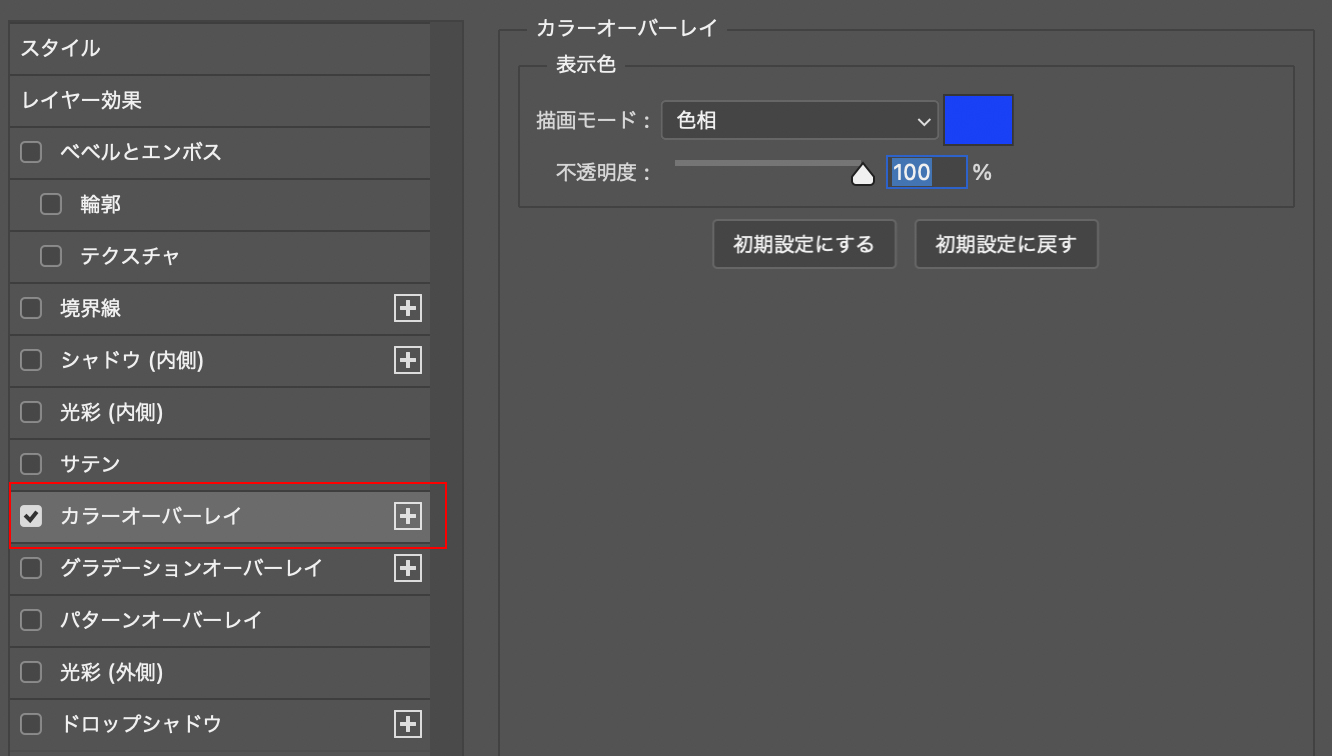Click the plus icon next to シャドウ (内側)
Screen dimensions: 1332x756
click(407, 360)
